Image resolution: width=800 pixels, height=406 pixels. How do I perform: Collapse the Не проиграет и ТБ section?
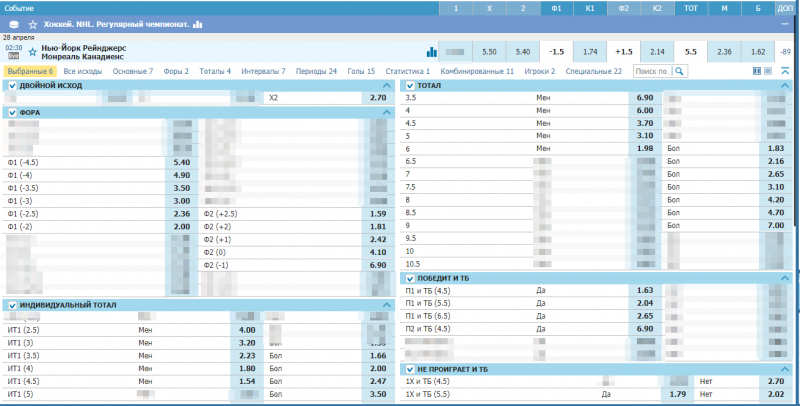[786, 369]
